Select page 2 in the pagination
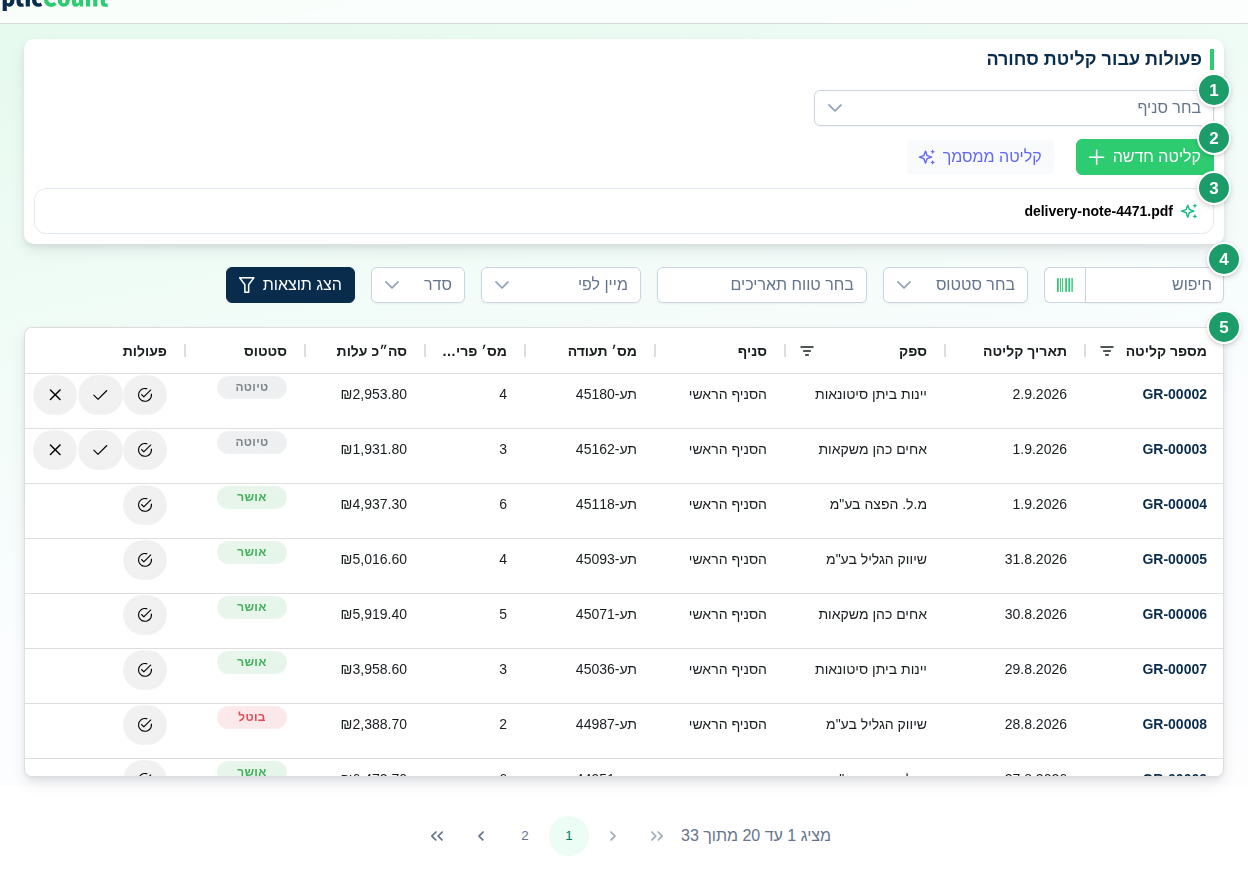This screenshot has height=879, width=1248. [x=525, y=836]
